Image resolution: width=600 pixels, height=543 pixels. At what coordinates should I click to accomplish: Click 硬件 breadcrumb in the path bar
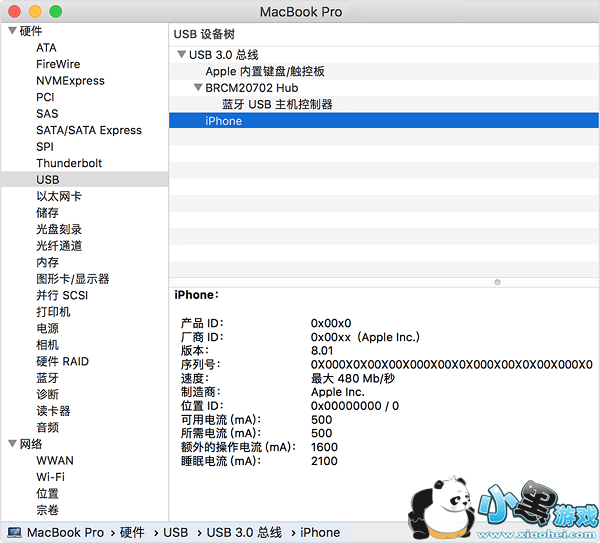[x=132, y=532]
